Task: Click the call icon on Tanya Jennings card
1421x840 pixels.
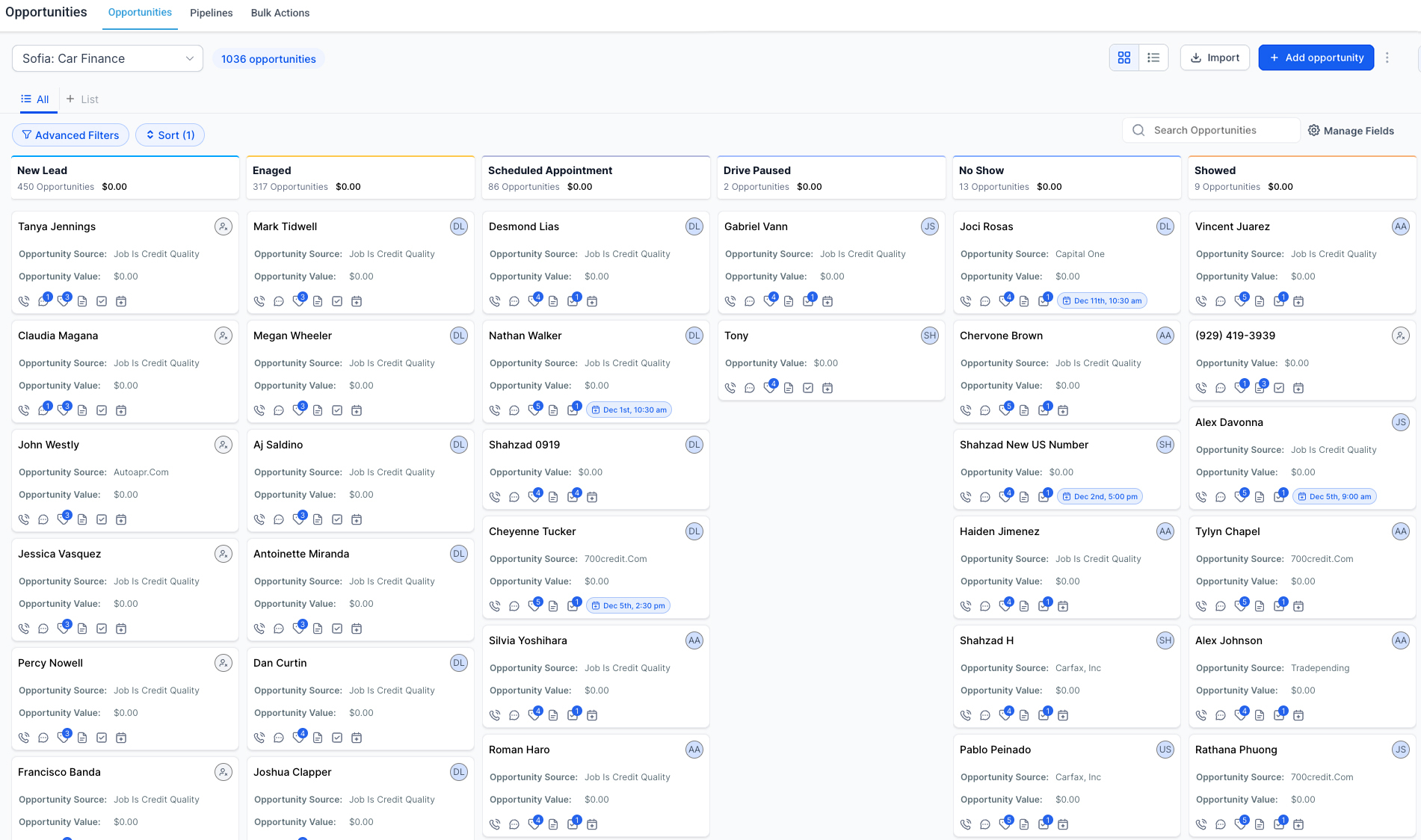Action: point(24,301)
